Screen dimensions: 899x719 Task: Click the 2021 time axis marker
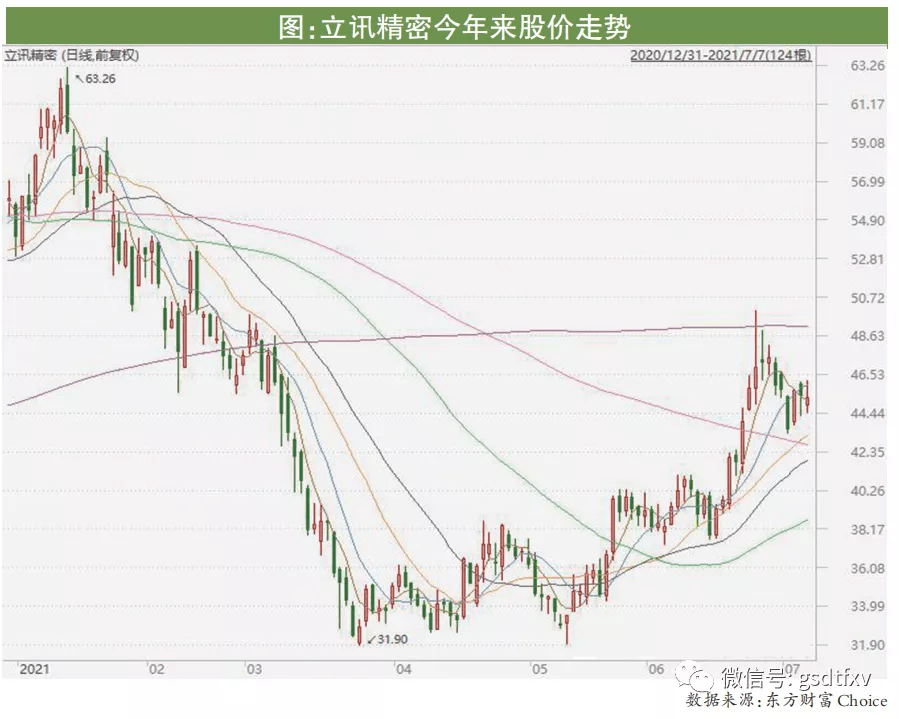[34, 669]
